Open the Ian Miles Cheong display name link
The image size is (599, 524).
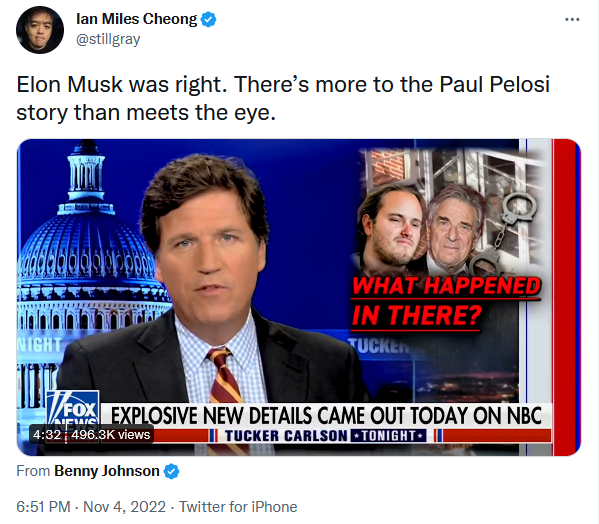[136, 19]
